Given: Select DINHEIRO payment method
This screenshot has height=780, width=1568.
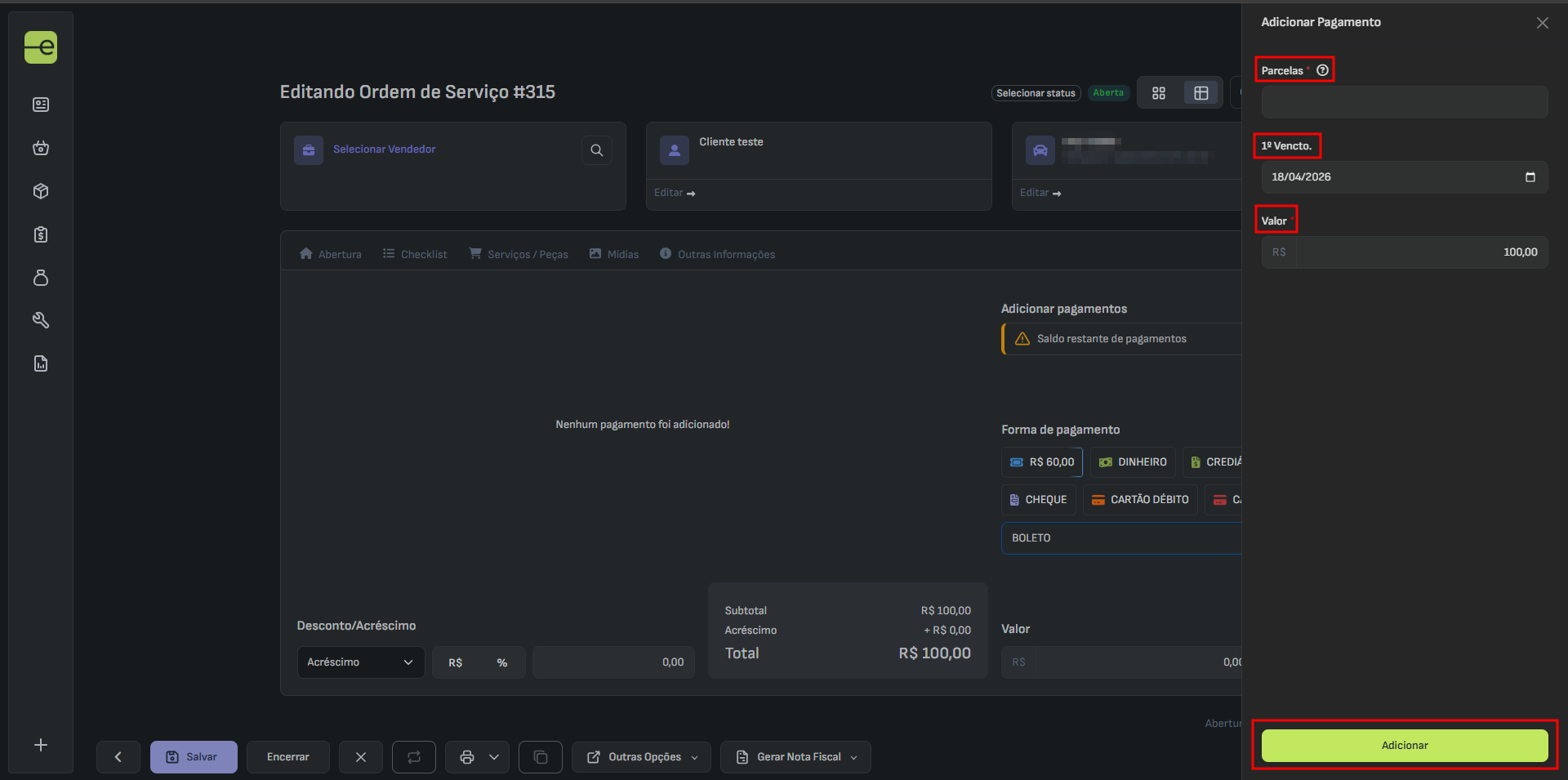Looking at the screenshot, I should coord(1133,462).
